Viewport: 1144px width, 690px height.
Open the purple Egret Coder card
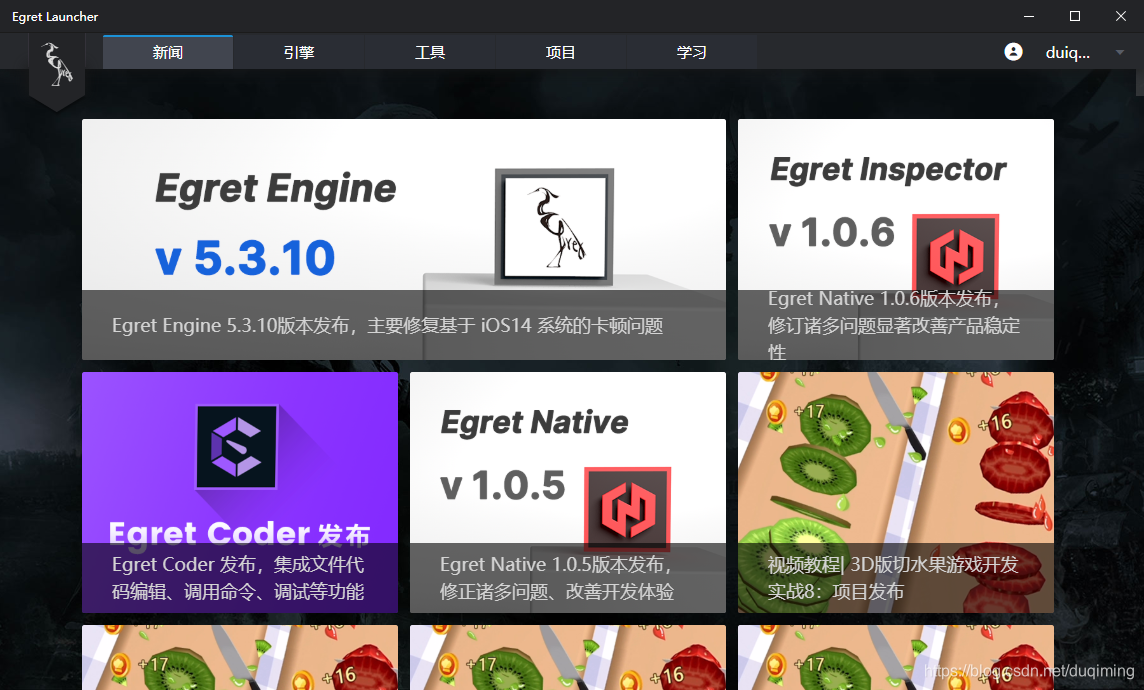click(240, 492)
